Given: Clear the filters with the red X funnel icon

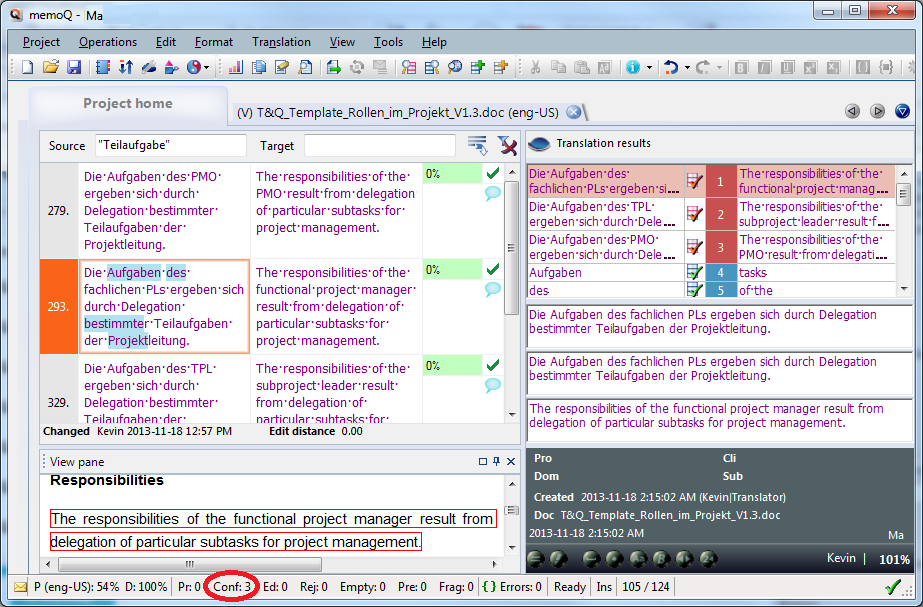Looking at the screenshot, I should coord(508,146).
